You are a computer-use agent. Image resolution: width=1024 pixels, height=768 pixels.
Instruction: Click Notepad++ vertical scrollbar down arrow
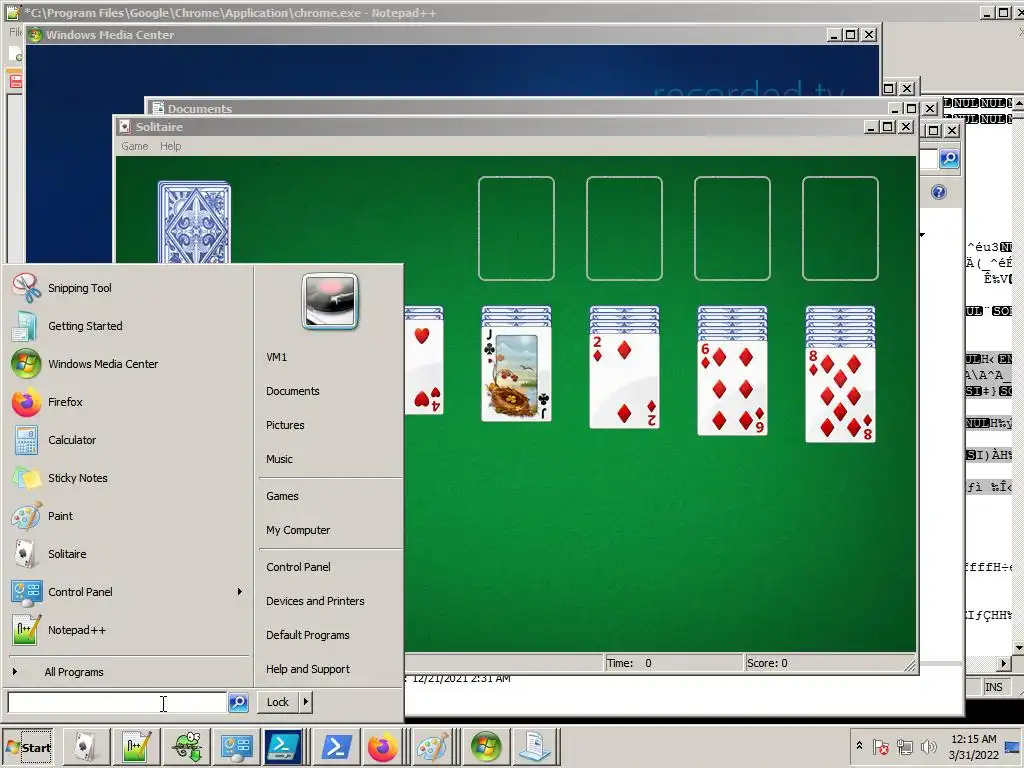coord(1018,647)
